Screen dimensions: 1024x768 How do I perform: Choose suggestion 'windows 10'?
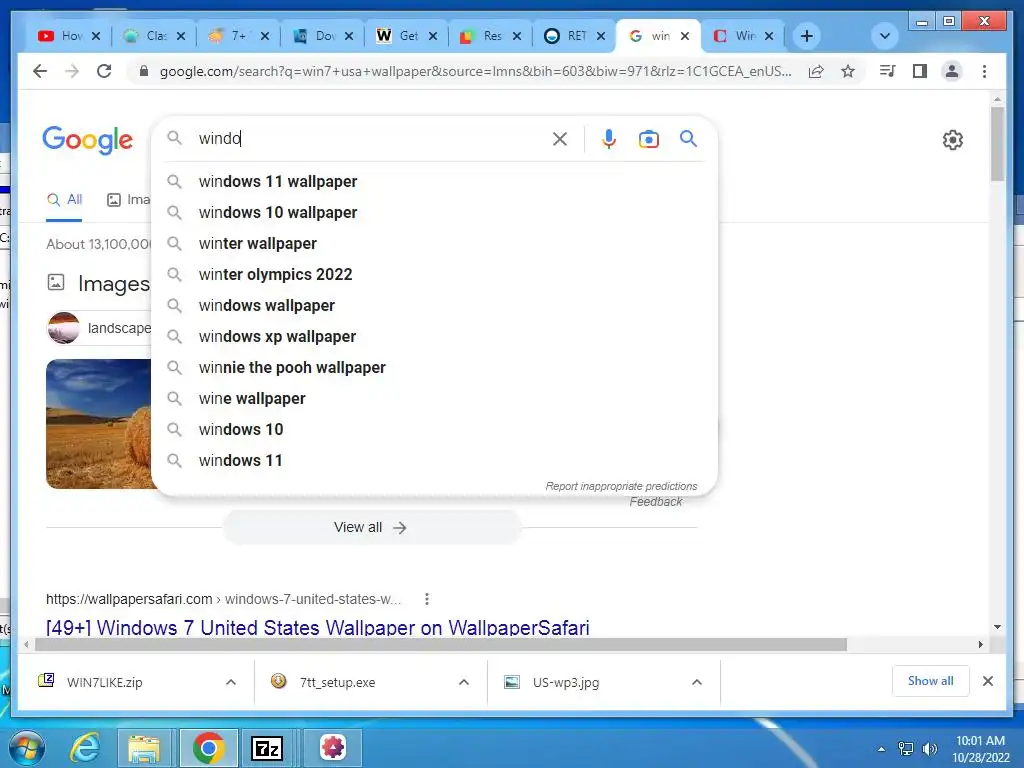(434, 430)
